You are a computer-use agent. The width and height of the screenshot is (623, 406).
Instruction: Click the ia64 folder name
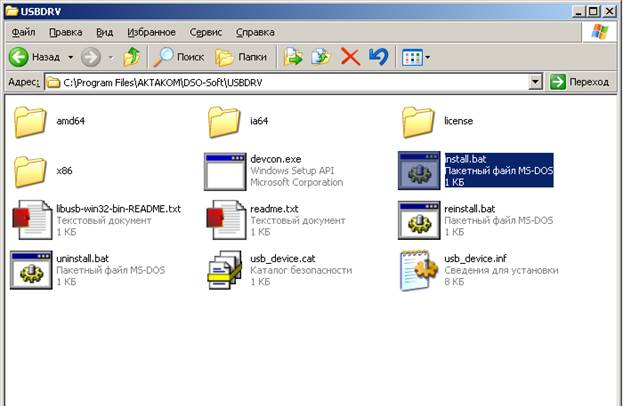(259, 121)
